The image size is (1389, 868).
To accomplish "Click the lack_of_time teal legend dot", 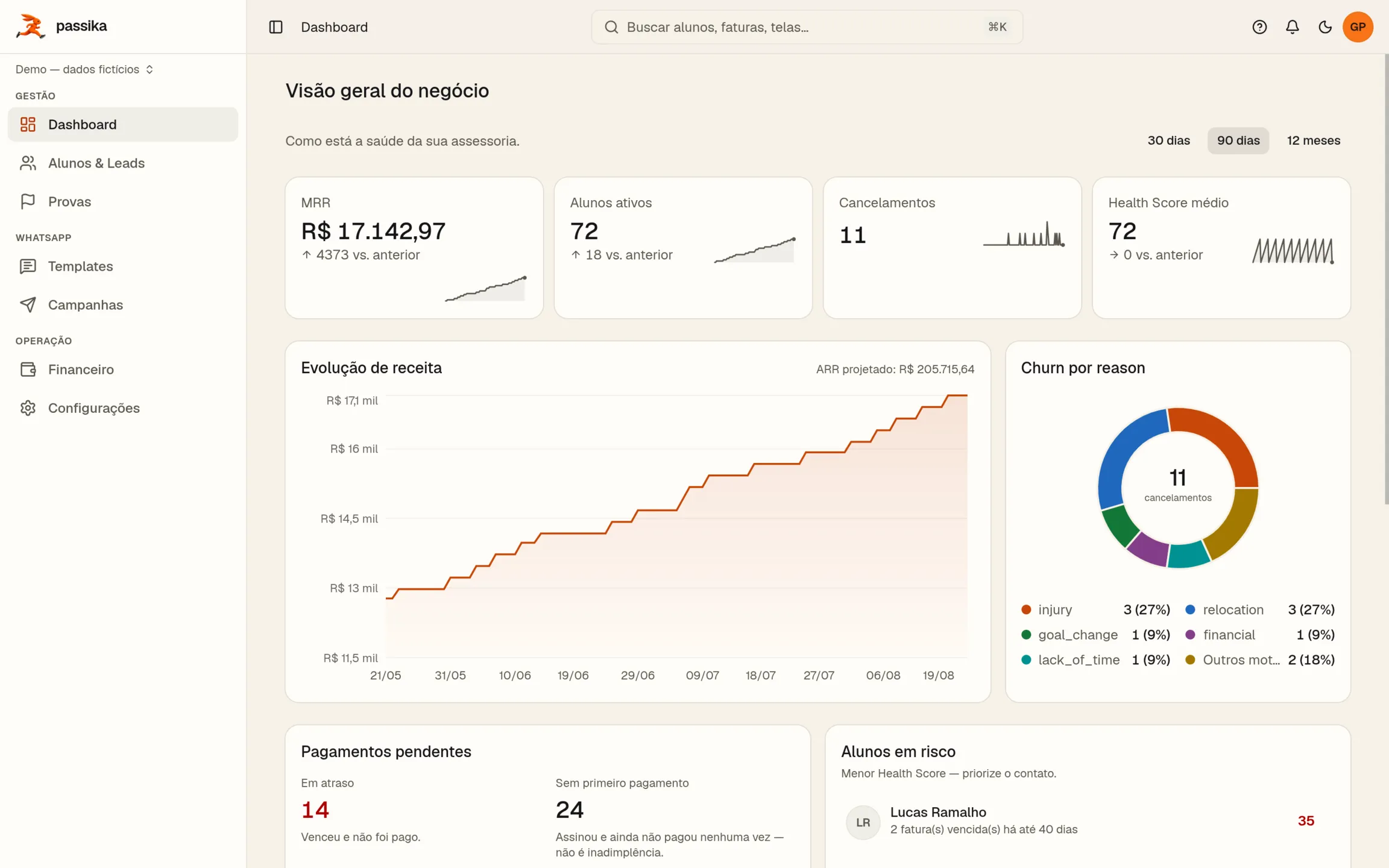I will [1026, 659].
